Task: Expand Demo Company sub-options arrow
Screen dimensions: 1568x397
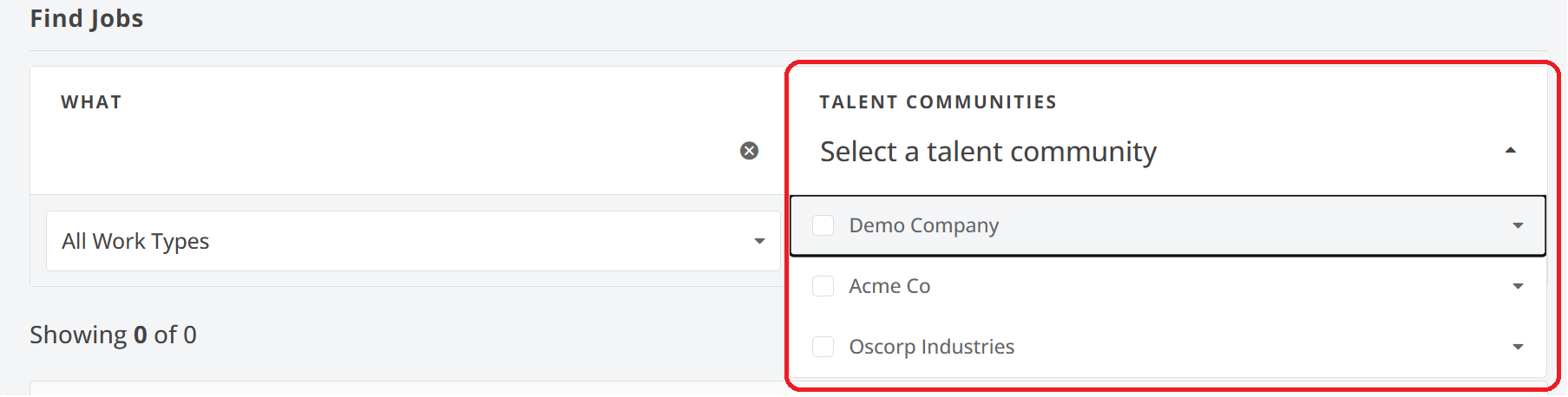Action: (x=1518, y=225)
